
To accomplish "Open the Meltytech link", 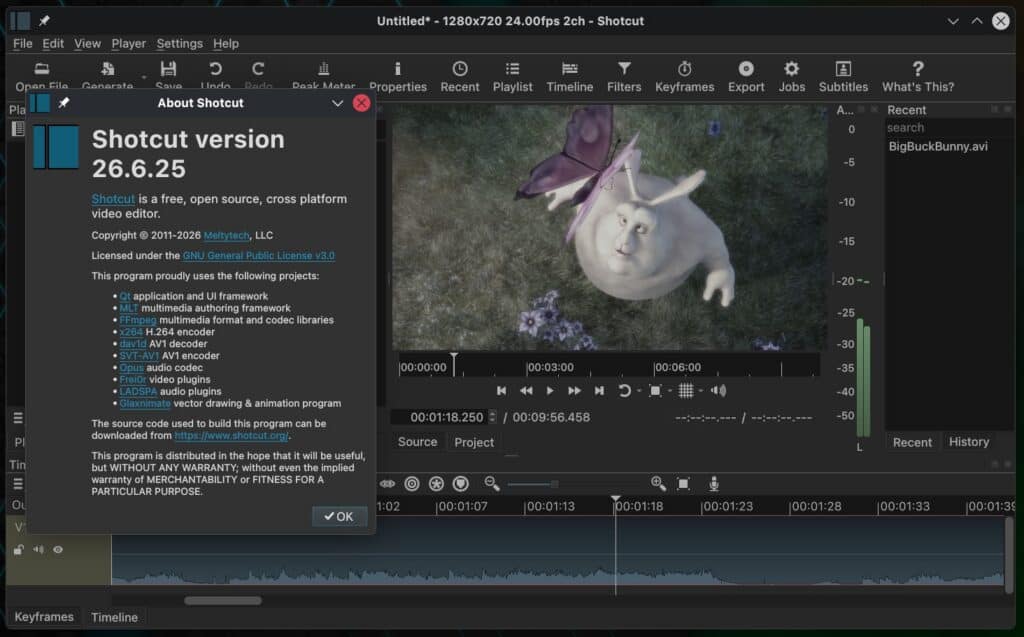I will (x=227, y=235).
